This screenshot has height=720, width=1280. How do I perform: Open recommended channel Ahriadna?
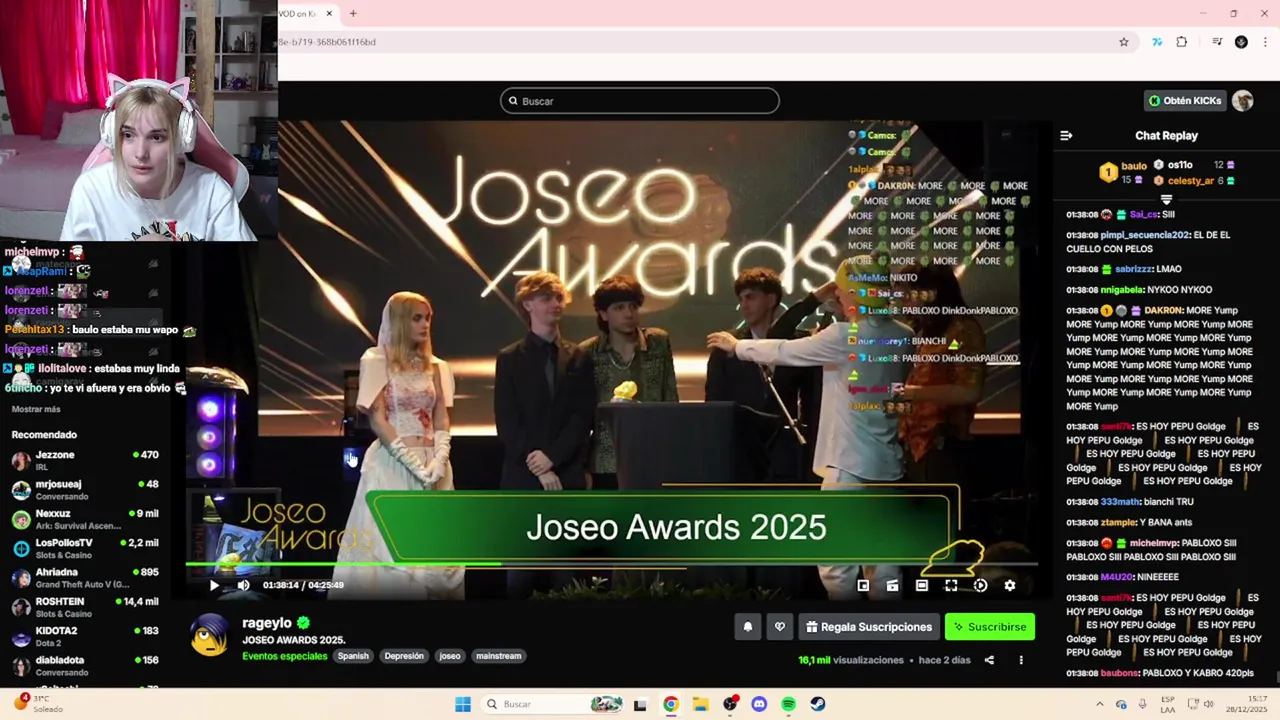pos(85,578)
